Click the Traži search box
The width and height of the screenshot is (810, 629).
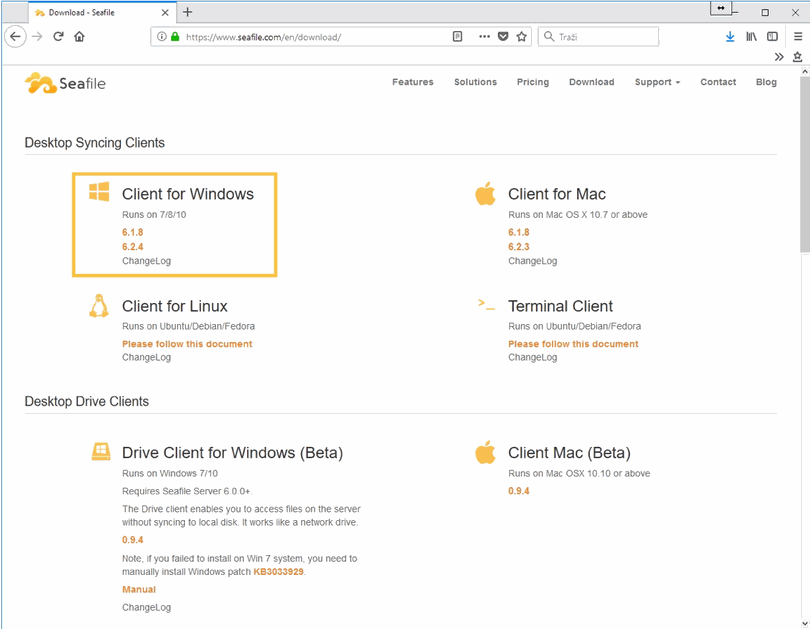pos(598,37)
